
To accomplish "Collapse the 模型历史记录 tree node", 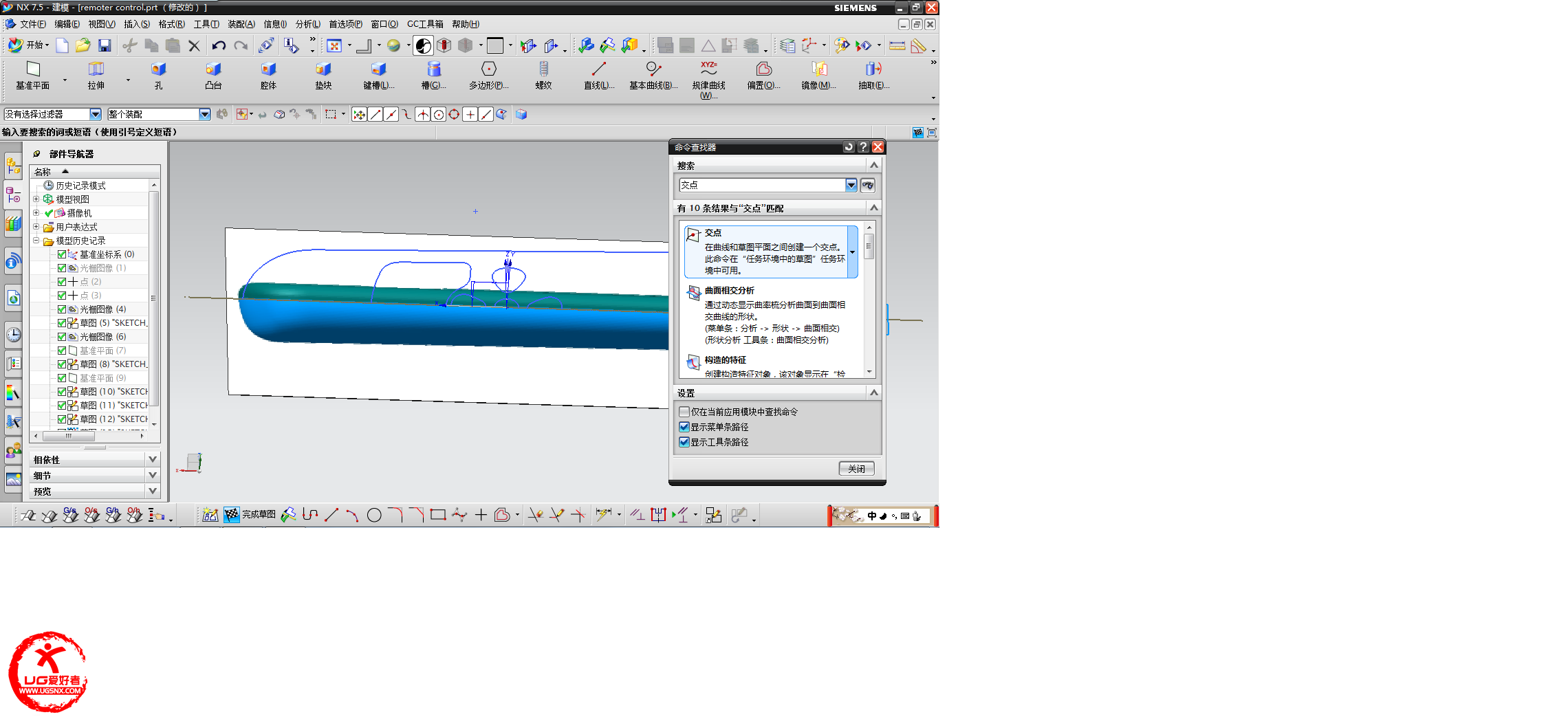I will pos(36,241).
